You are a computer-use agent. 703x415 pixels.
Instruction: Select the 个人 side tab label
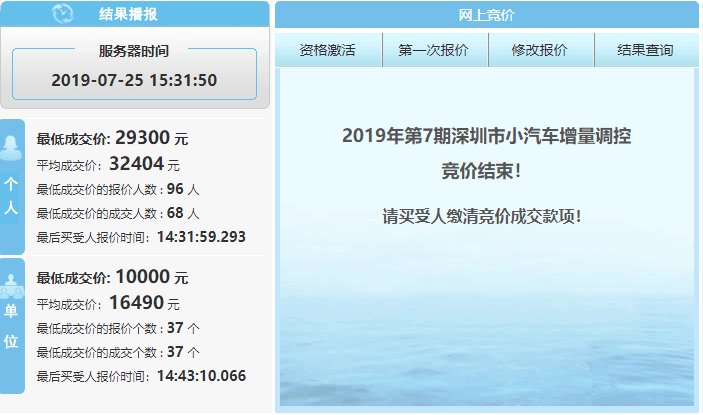click(11, 197)
